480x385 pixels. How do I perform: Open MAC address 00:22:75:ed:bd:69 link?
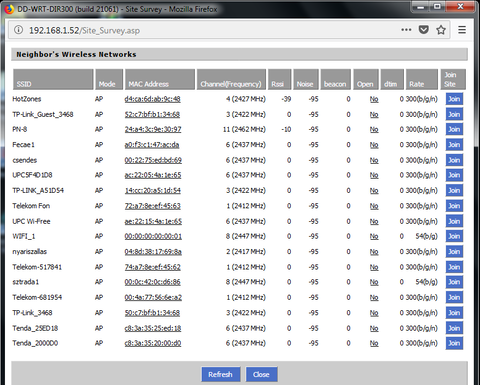[x=153, y=160]
